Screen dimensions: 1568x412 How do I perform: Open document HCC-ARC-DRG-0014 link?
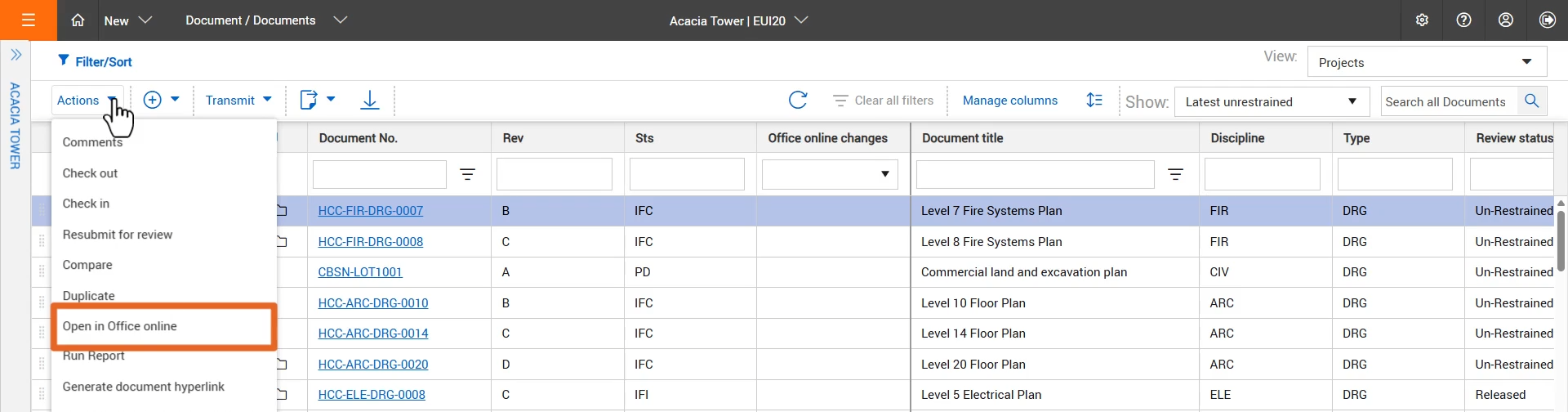point(373,334)
